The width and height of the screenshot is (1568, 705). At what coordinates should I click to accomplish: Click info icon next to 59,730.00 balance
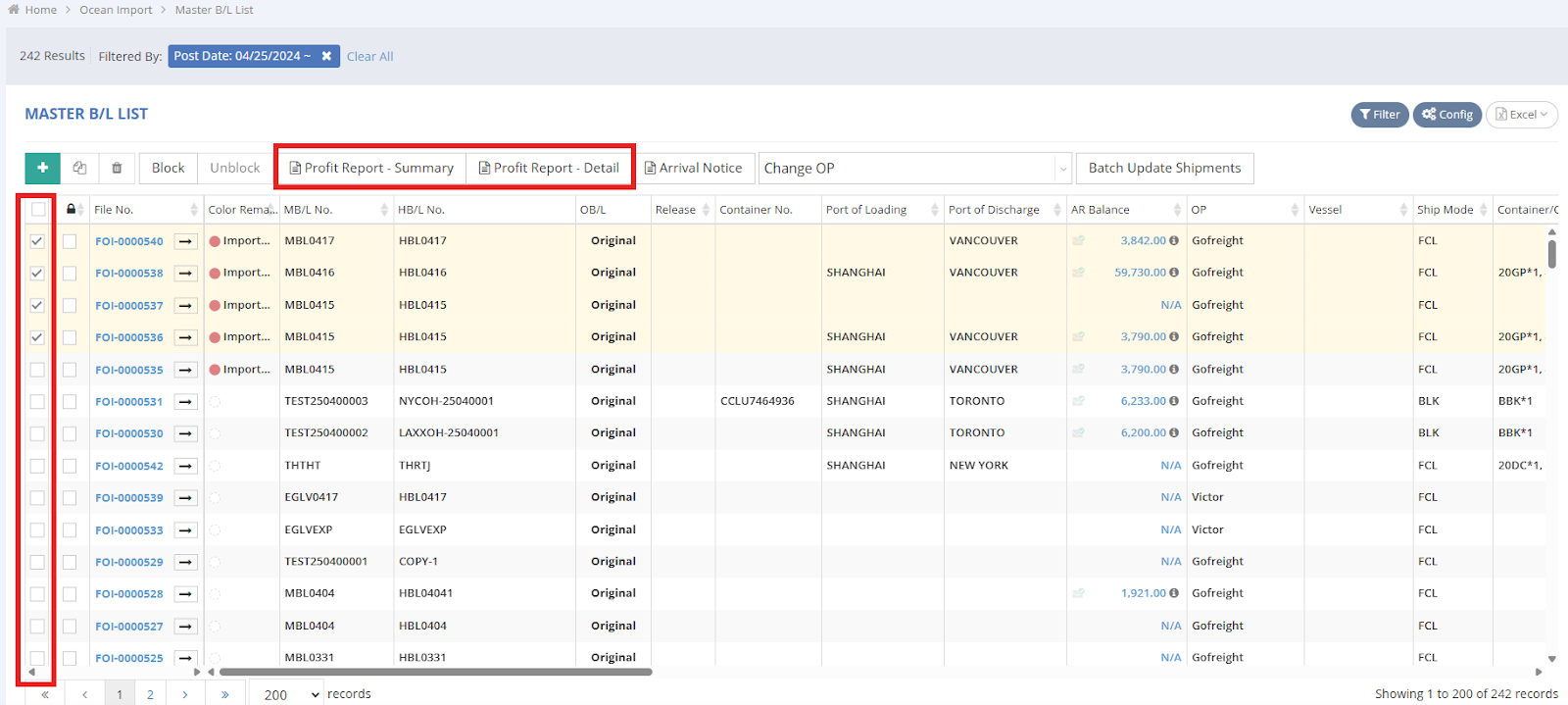click(x=1174, y=273)
